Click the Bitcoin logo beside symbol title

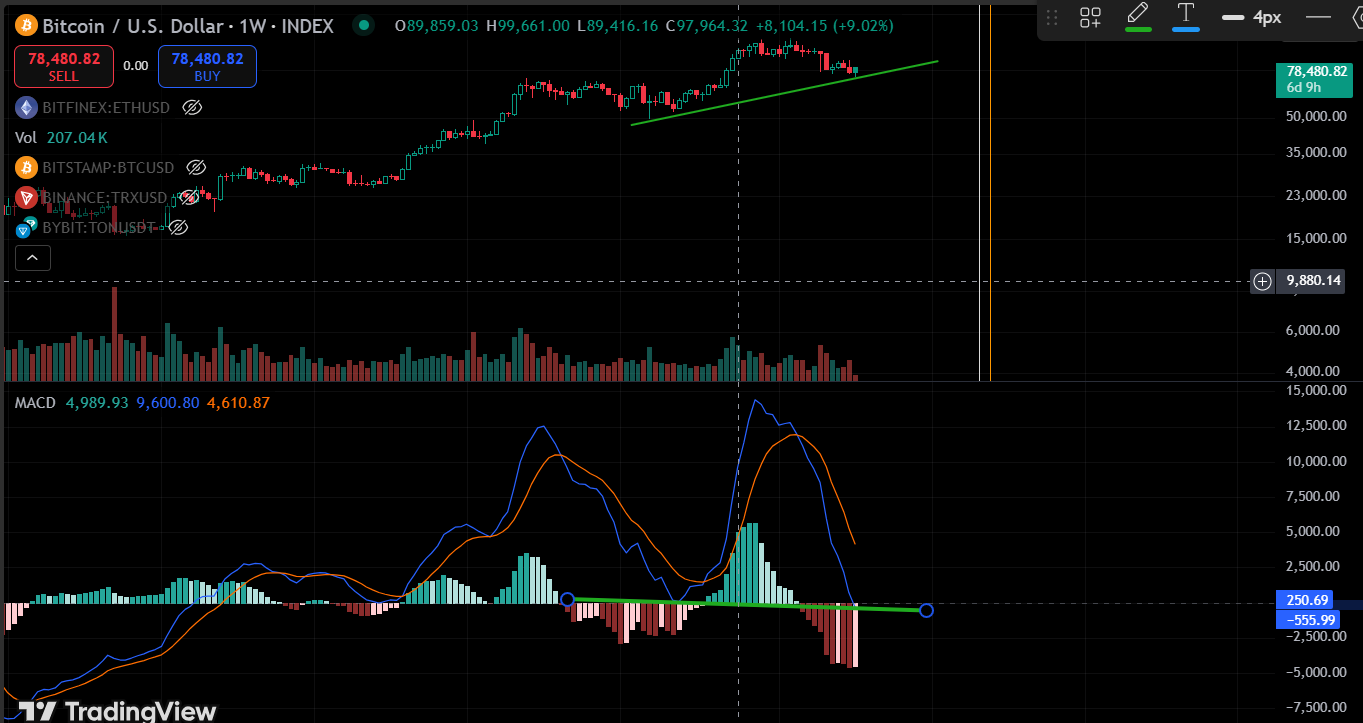click(27, 26)
